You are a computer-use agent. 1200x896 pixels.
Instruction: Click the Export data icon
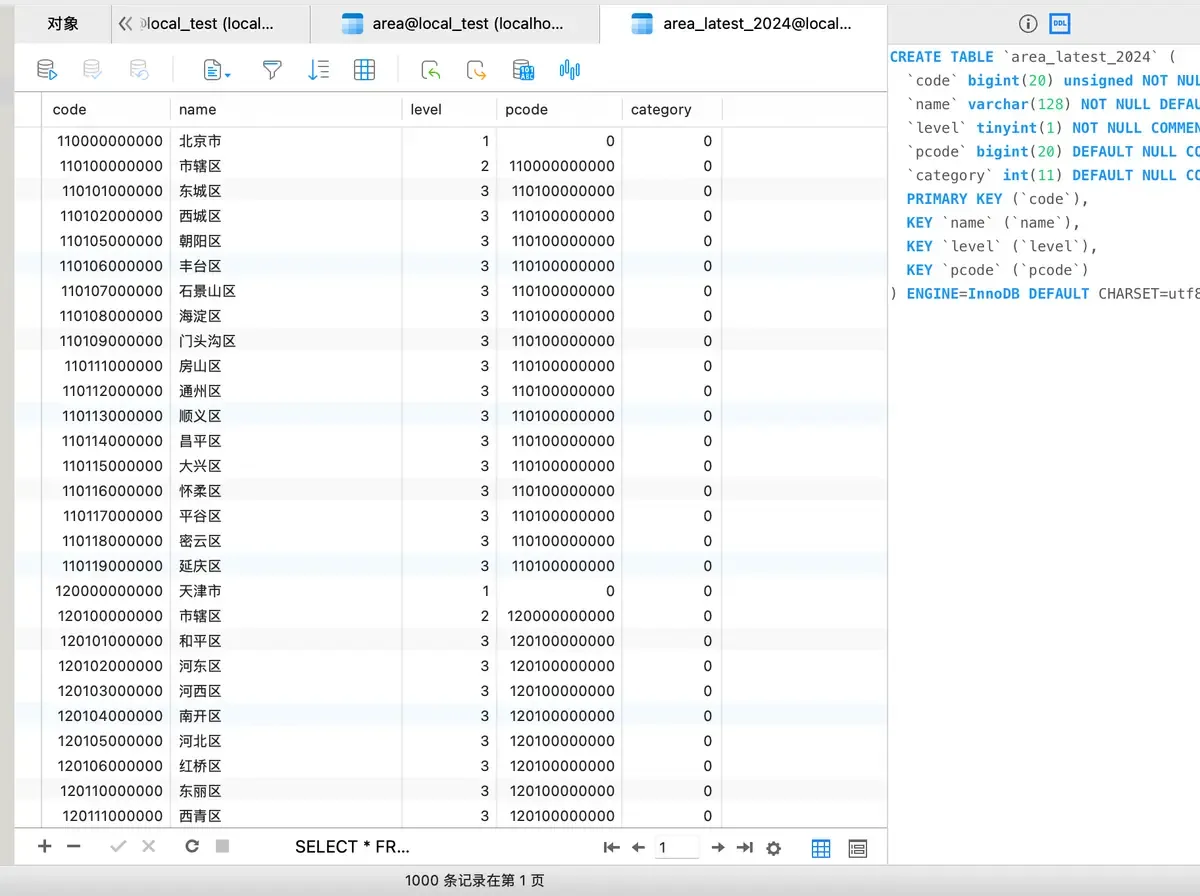tap(477, 69)
